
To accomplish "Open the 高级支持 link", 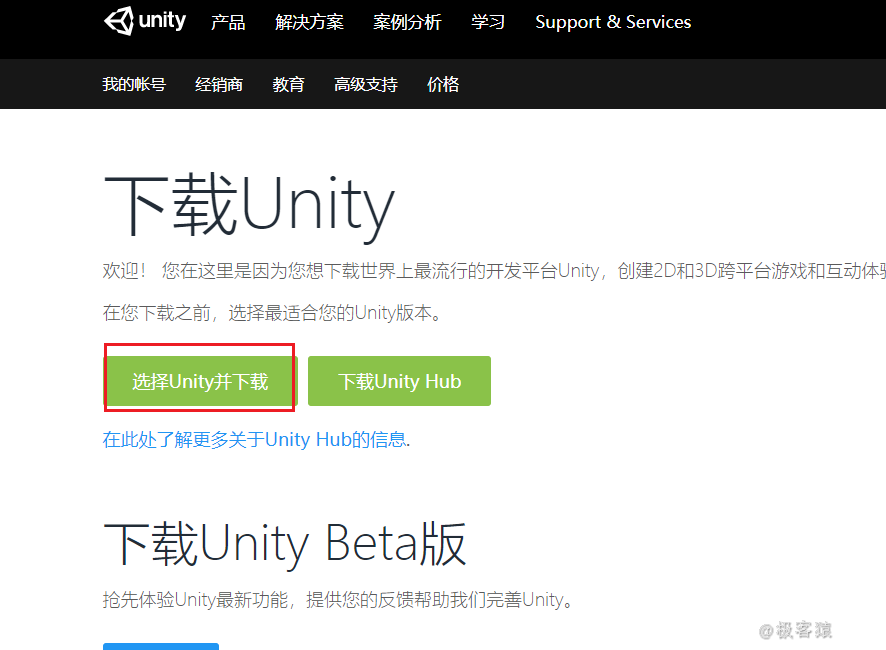I will 366,84.
